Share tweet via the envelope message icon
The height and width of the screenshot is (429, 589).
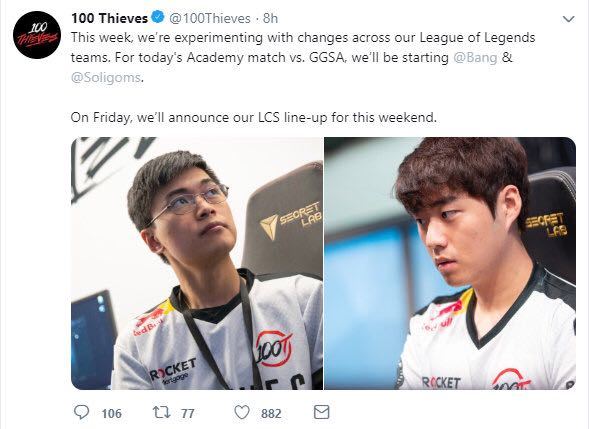(x=322, y=412)
